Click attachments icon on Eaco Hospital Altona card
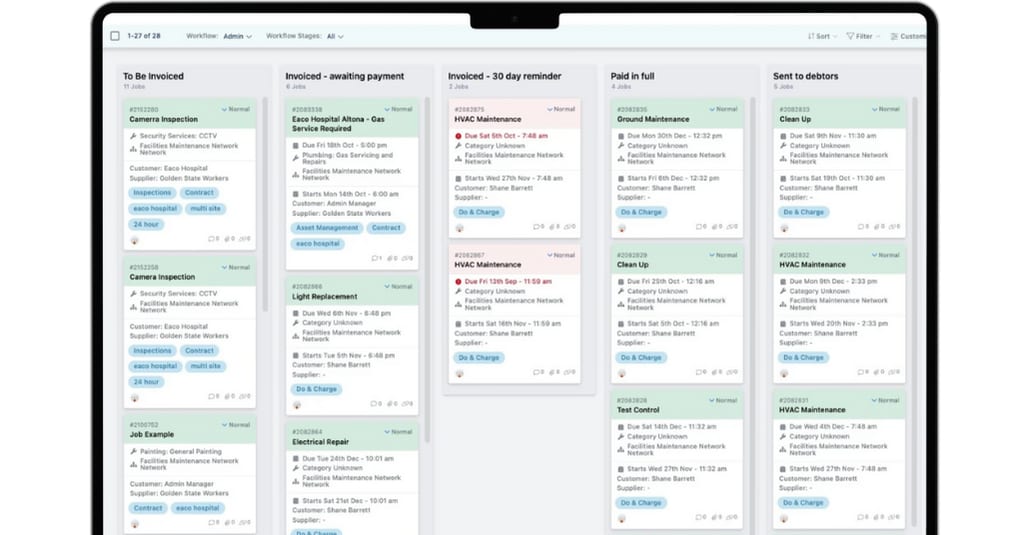Viewport: 1031px width, 535px height. point(392,259)
